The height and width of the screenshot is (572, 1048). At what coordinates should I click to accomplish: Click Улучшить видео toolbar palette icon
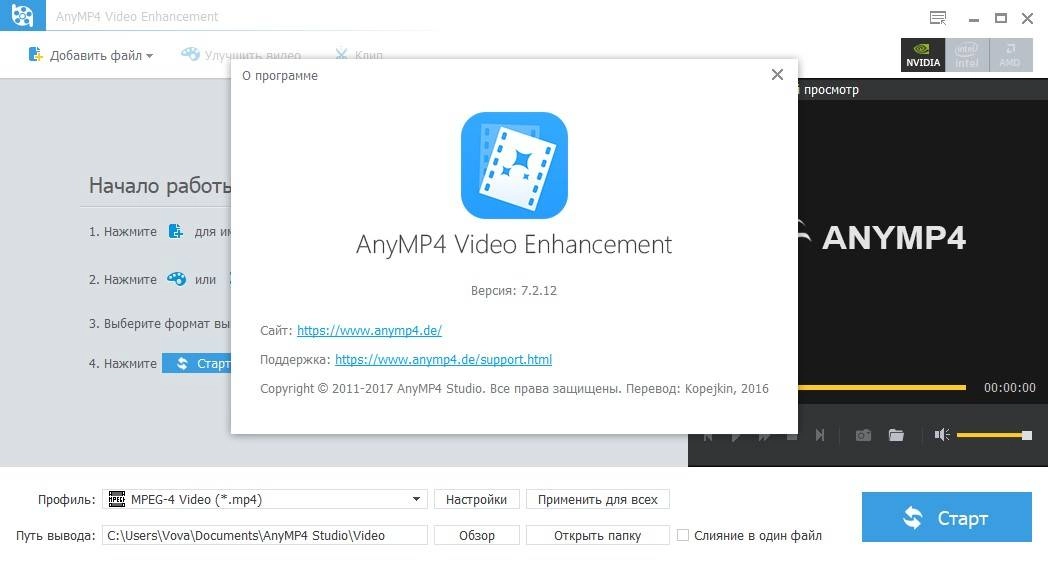tap(190, 54)
